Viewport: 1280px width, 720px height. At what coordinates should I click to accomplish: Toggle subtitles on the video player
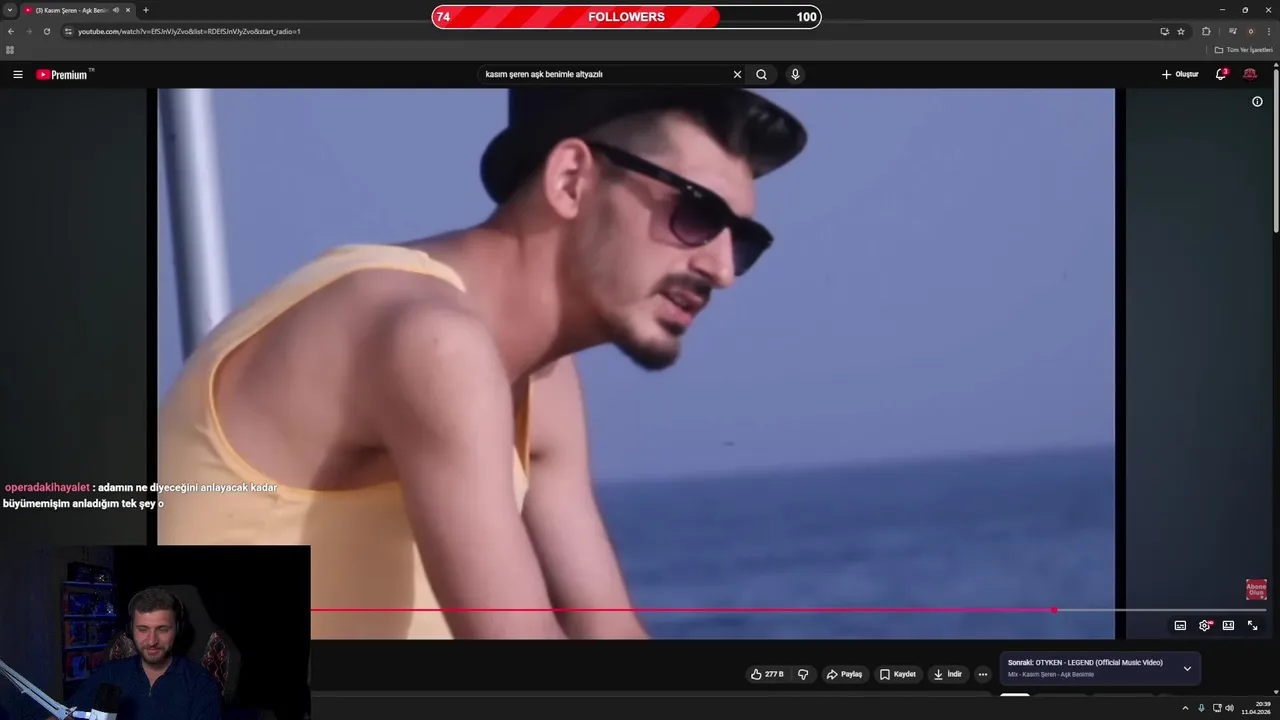(x=1180, y=625)
